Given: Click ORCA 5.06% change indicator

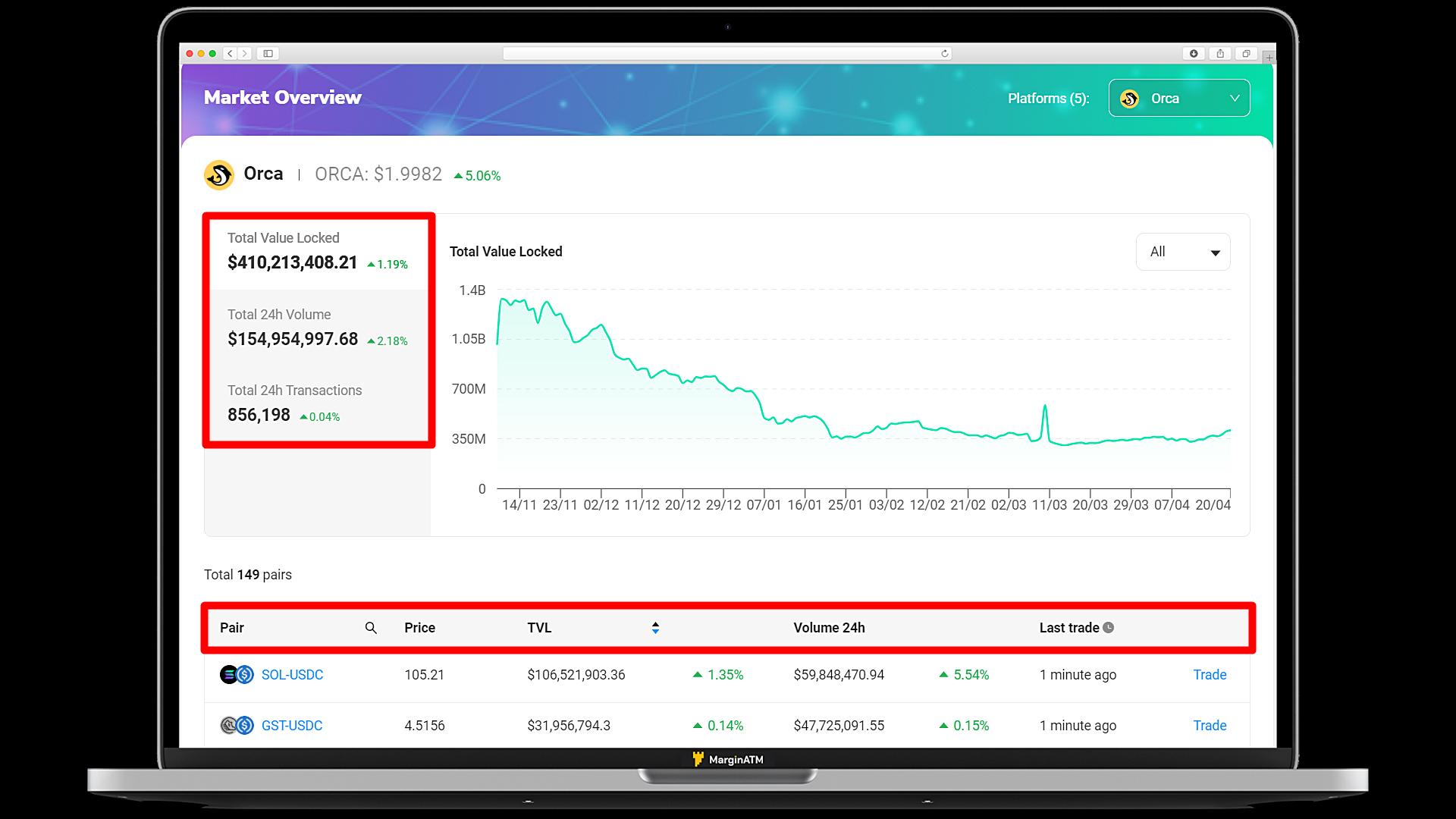Looking at the screenshot, I should click(477, 176).
